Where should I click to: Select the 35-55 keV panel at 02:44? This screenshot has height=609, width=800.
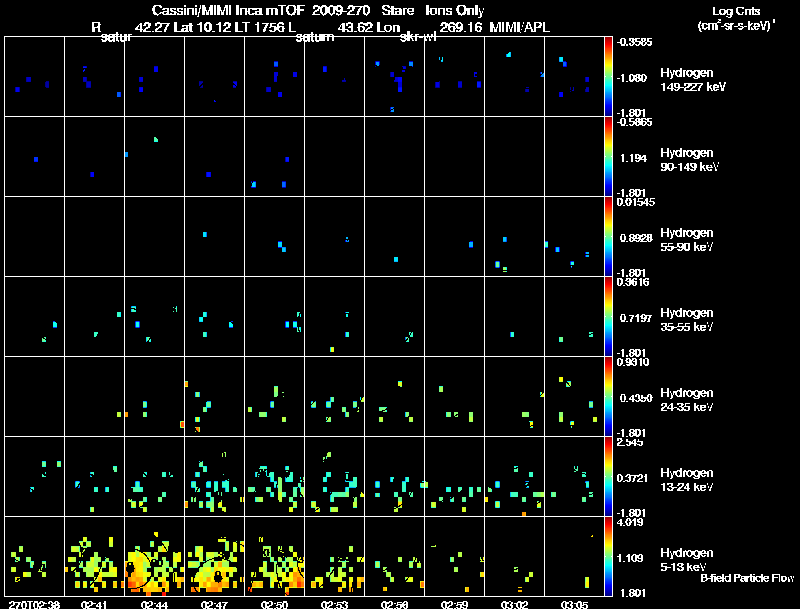[x=155, y=316]
